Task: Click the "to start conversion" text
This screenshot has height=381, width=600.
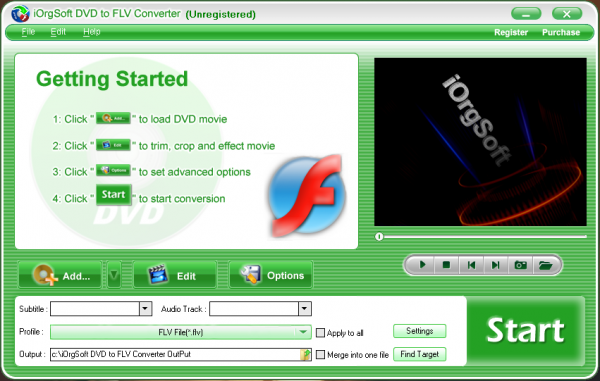Action: point(182,199)
